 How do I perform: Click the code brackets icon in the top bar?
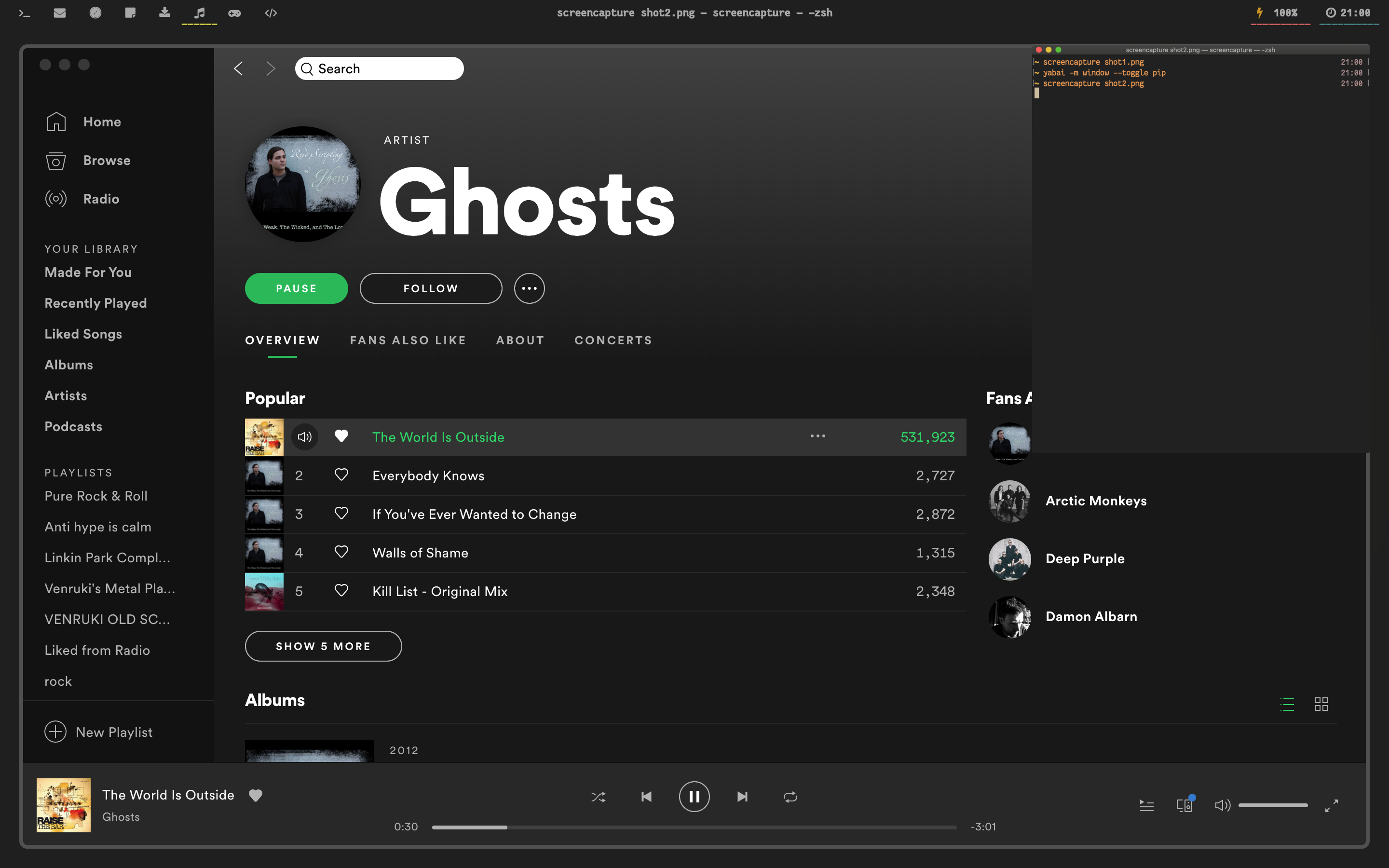point(271,13)
